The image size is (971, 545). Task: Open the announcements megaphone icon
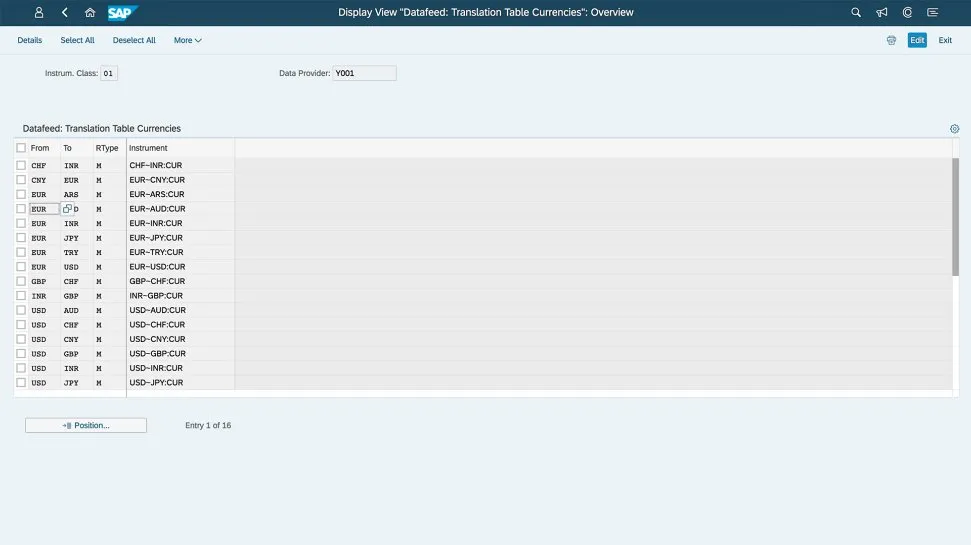881,13
